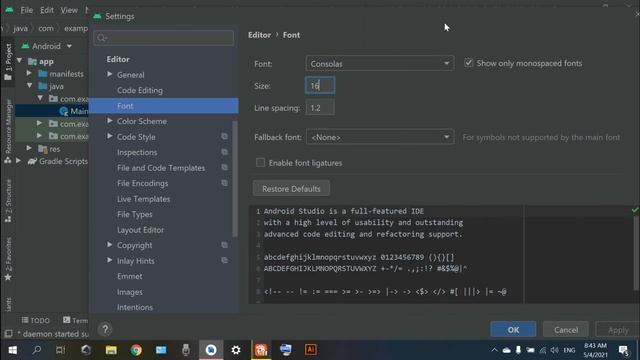
Task: Open the Resource Manager tool window
Action: point(8,131)
